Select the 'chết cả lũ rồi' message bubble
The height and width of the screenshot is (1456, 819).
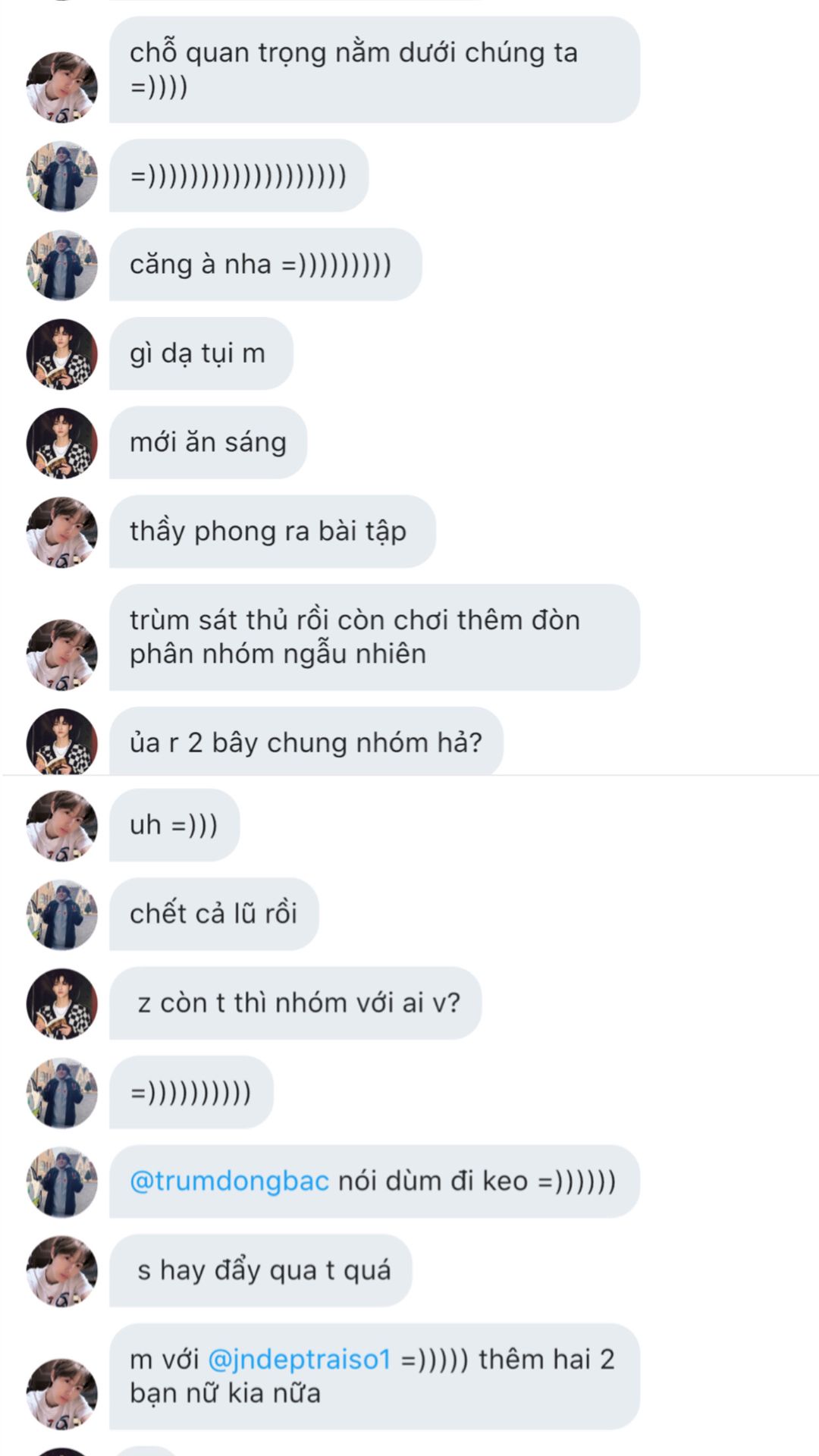(x=214, y=915)
